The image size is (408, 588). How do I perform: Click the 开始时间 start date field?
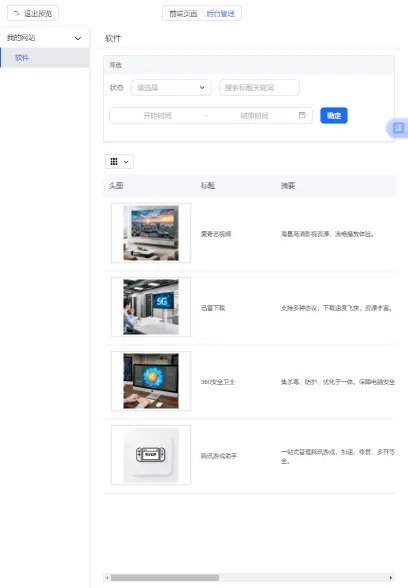click(x=158, y=116)
